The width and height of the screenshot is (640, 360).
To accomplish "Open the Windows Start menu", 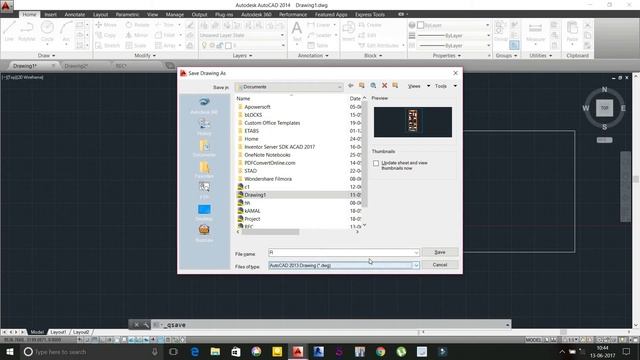I will click(x=10, y=351).
